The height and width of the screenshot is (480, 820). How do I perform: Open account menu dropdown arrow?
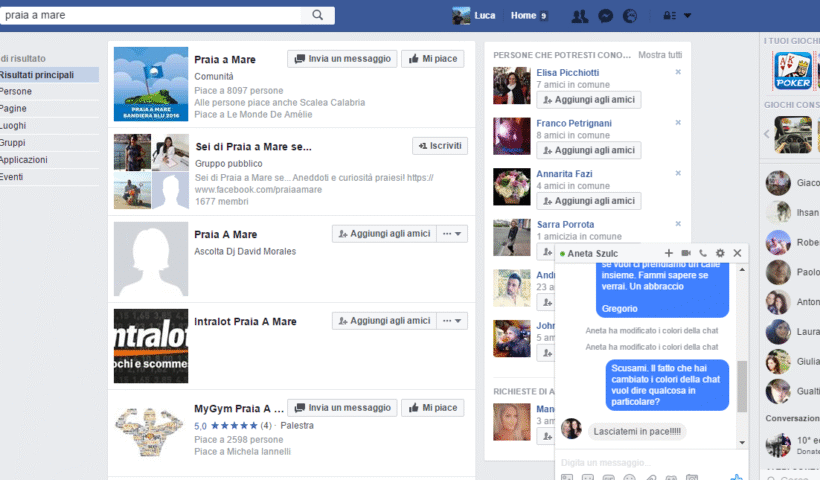688,16
